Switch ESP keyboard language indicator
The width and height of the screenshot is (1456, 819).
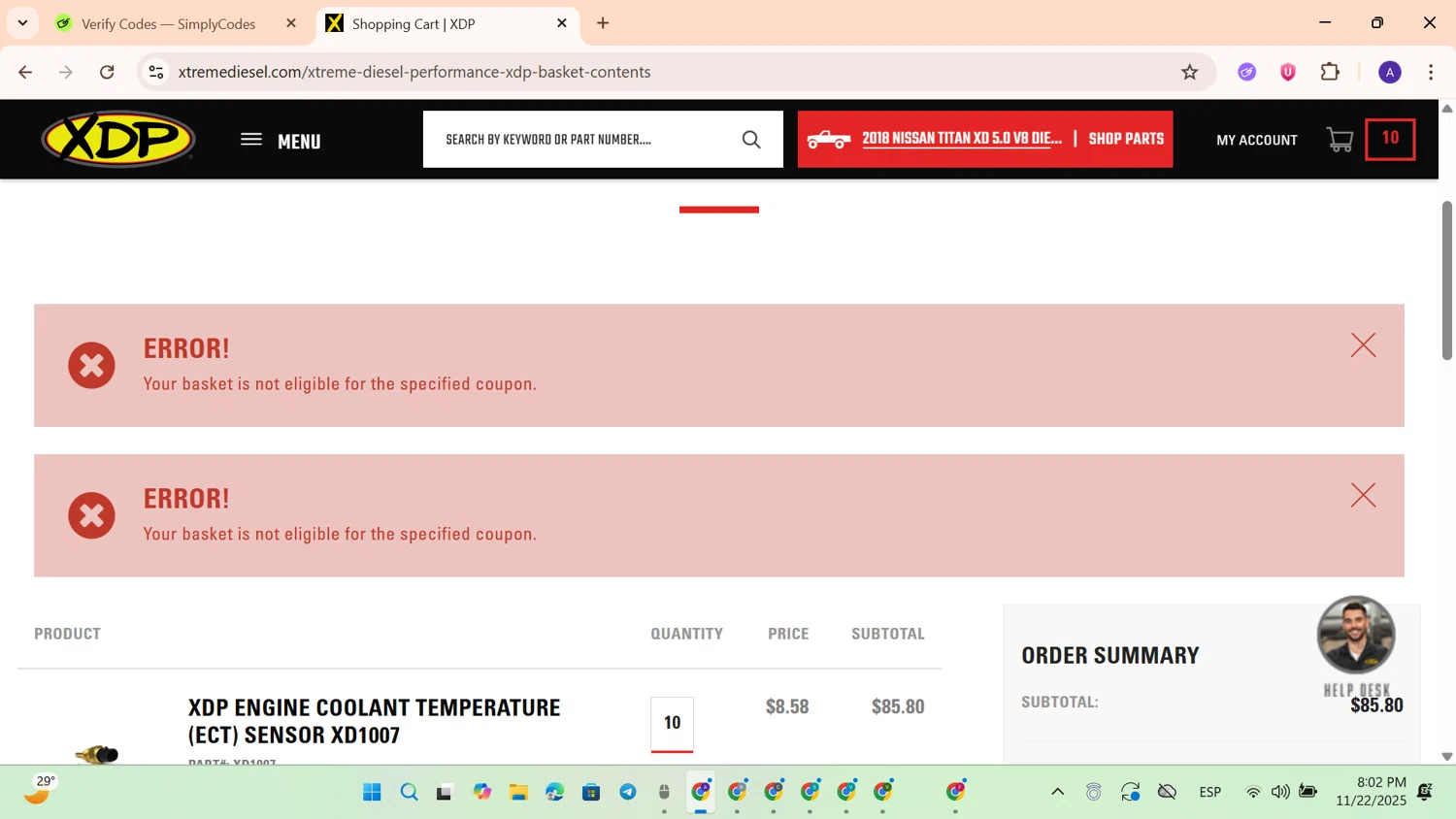(1209, 792)
